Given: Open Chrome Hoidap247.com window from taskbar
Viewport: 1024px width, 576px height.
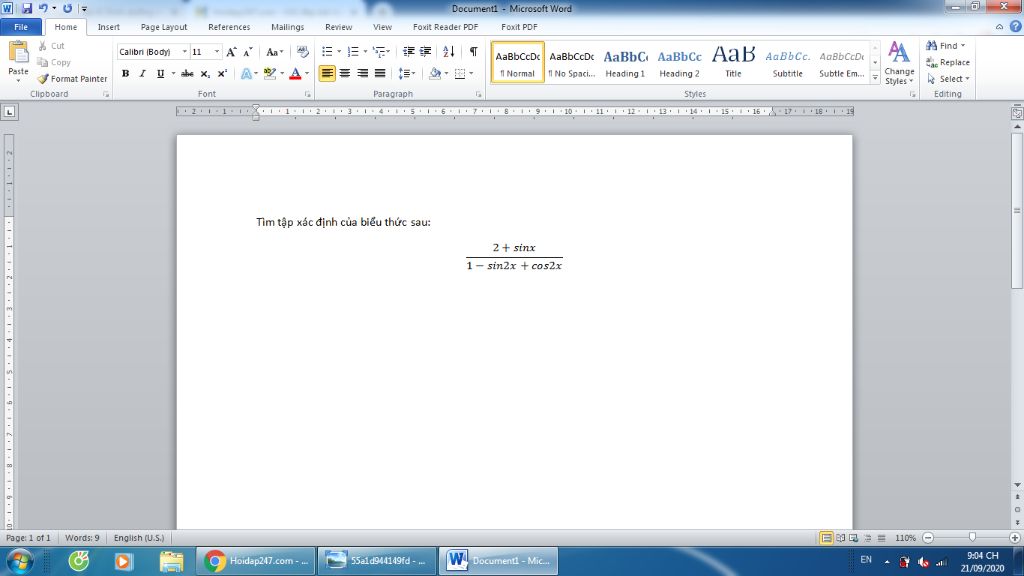Looking at the screenshot, I should click(x=256, y=561).
